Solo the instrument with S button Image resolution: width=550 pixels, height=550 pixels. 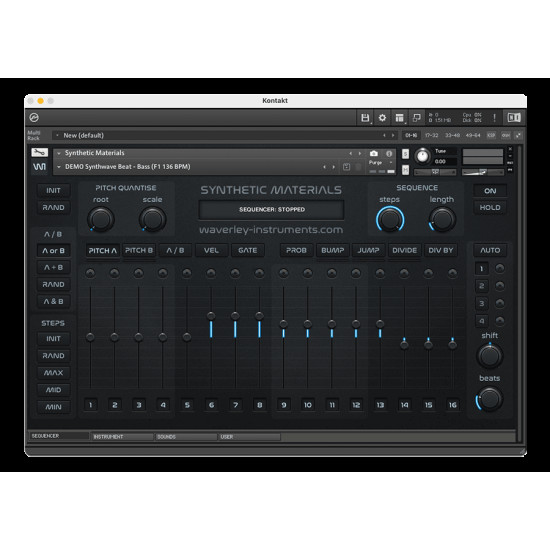405,154
